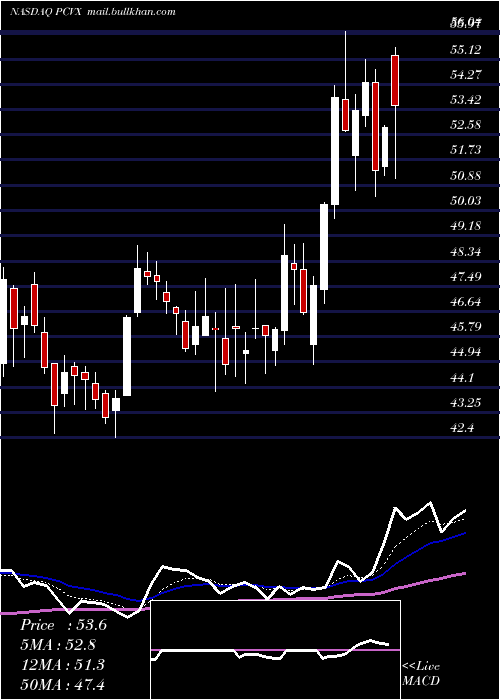Select the 49.18 price axis label

(x=466, y=225)
